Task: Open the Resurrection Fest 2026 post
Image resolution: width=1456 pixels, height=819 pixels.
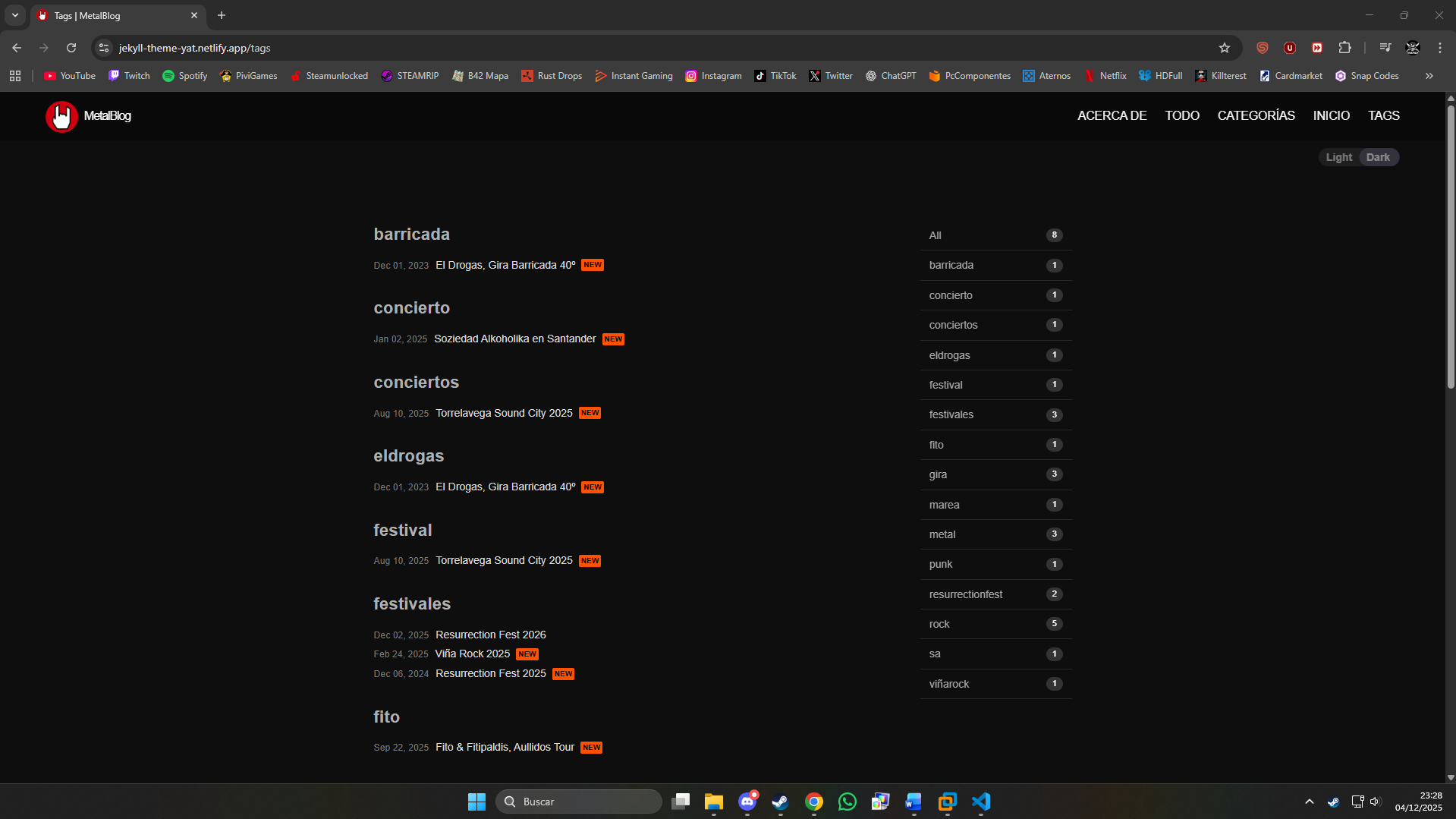Action: pos(490,635)
